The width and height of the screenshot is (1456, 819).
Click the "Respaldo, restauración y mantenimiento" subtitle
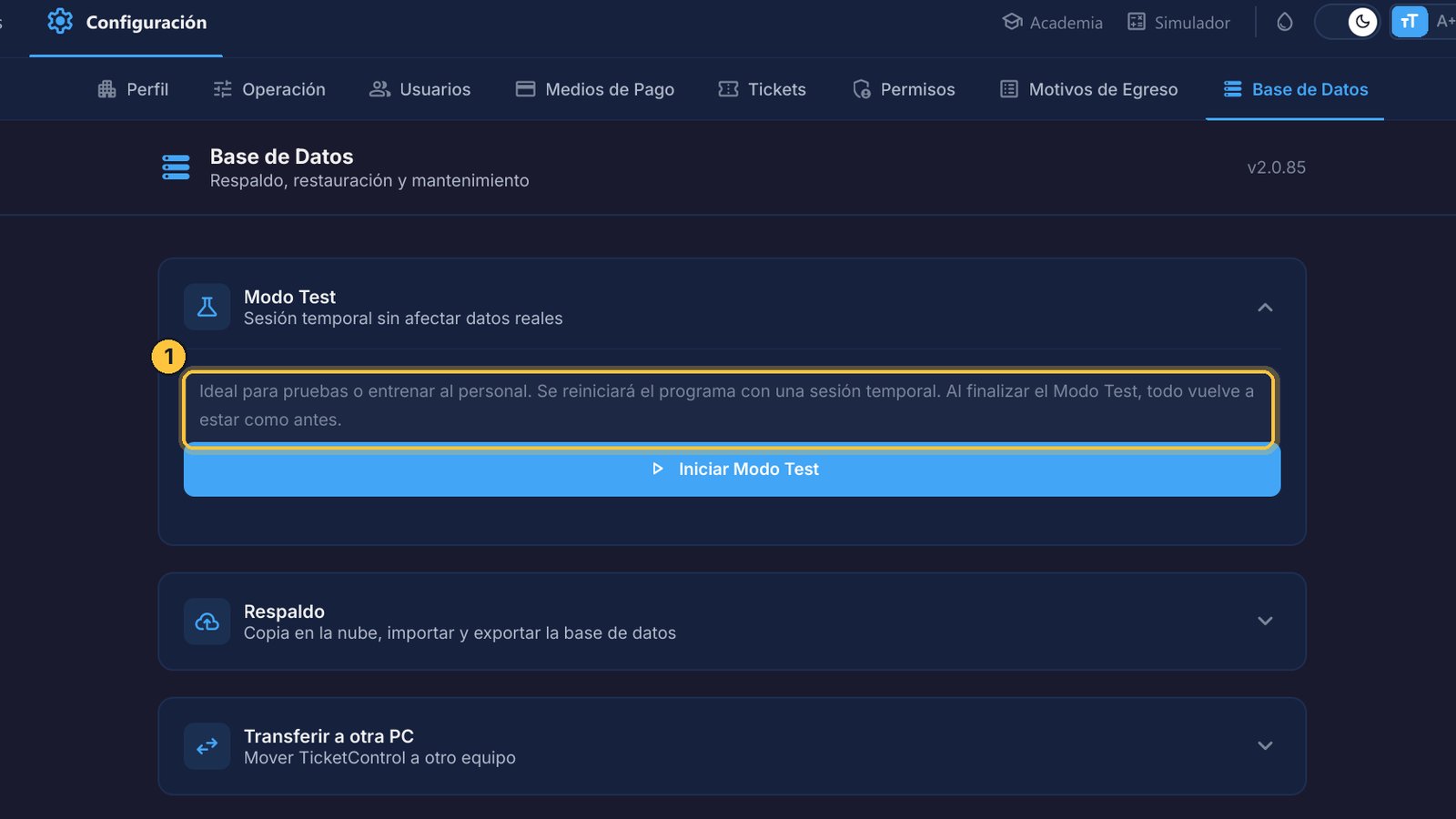click(x=369, y=181)
